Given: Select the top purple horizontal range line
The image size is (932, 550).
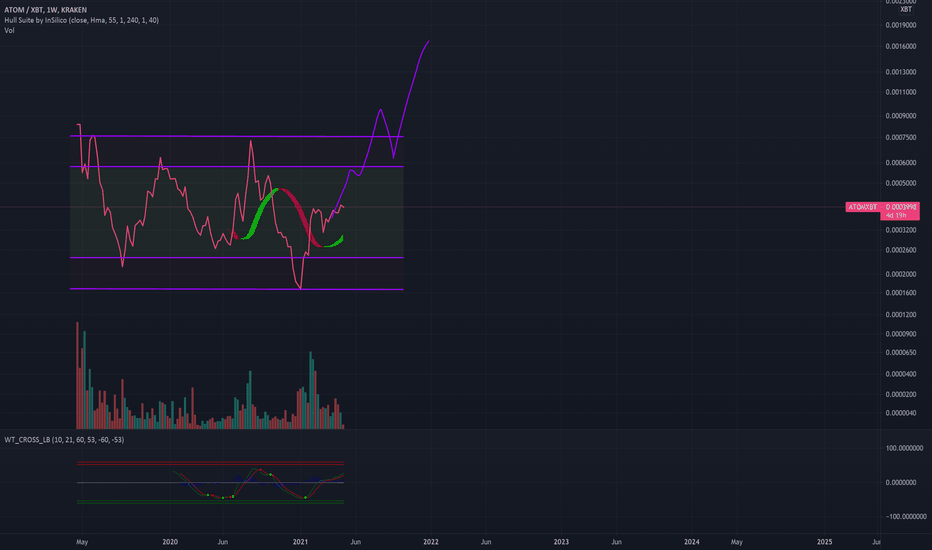Looking at the screenshot, I should coord(237,136).
